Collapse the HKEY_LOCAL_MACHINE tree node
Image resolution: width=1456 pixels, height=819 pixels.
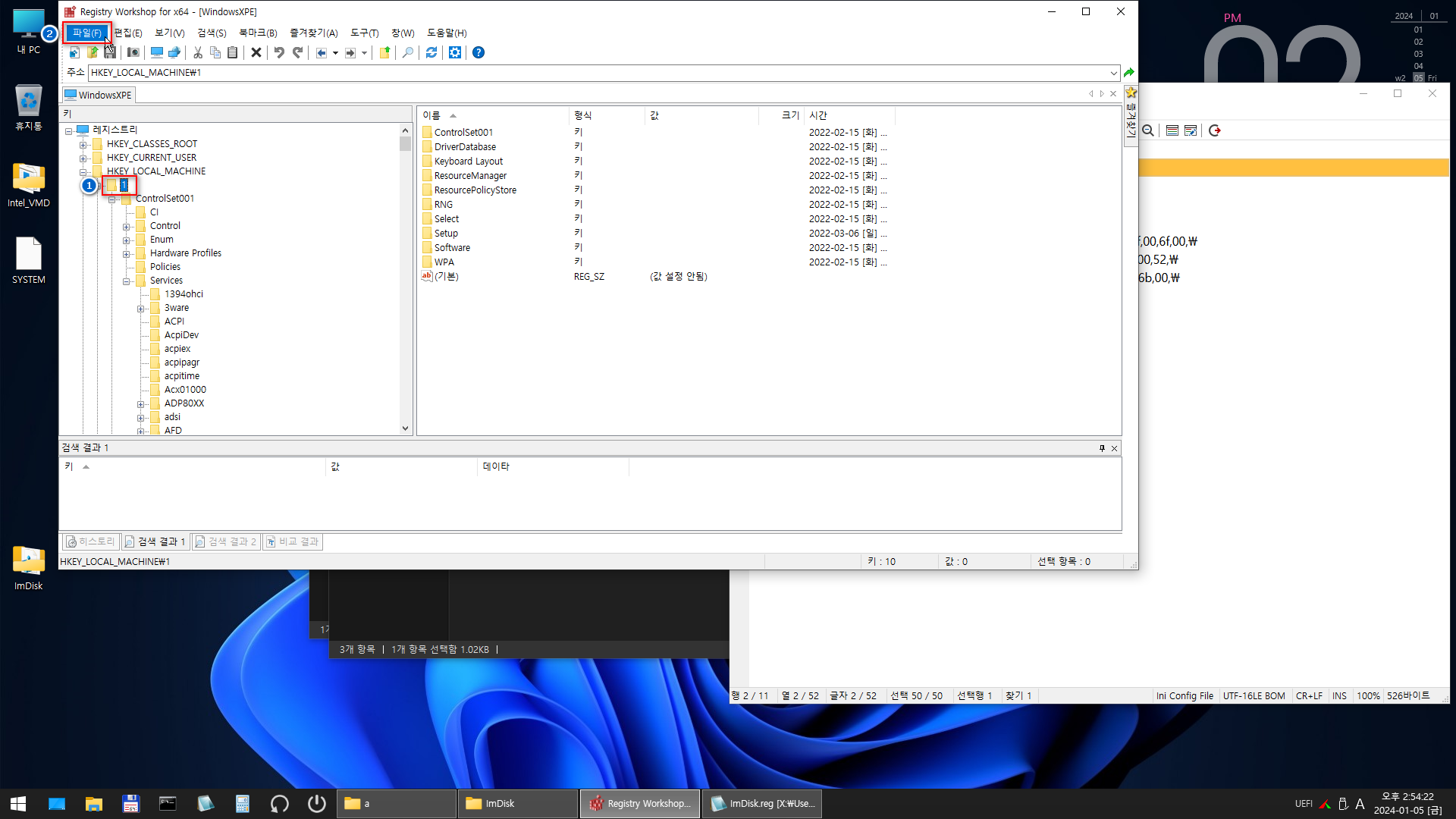tap(83, 171)
